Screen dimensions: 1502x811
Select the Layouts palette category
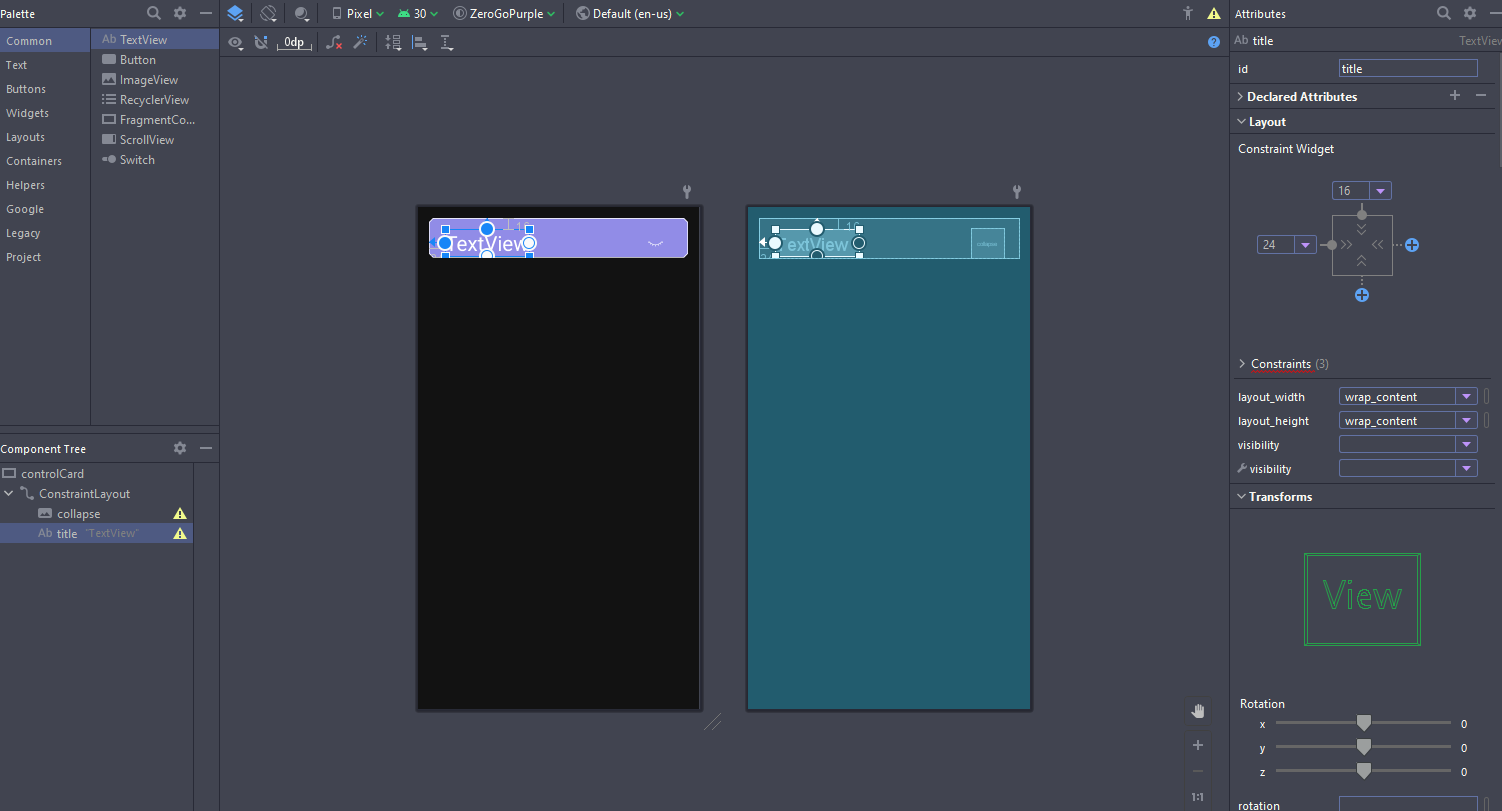pyautogui.click(x=45, y=137)
